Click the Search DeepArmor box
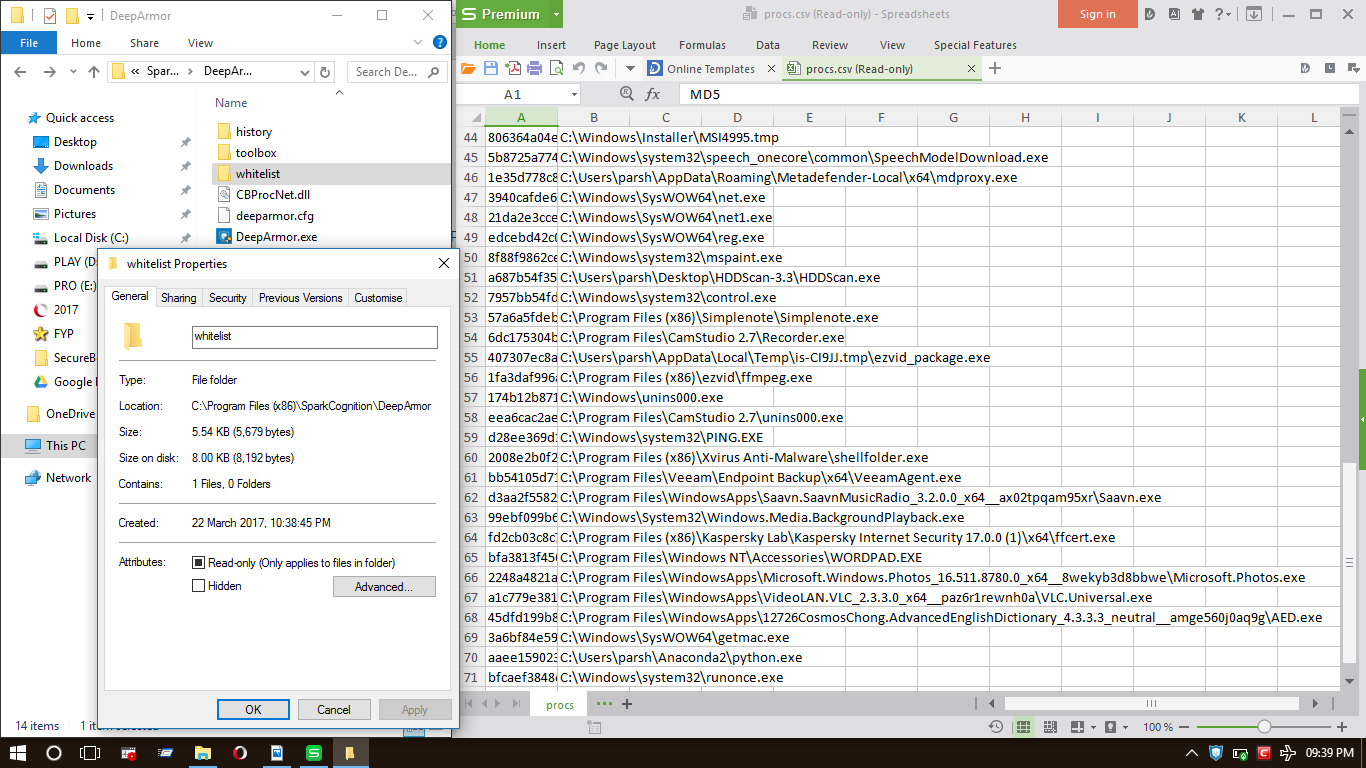The width and height of the screenshot is (1366, 768). pos(396,72)
